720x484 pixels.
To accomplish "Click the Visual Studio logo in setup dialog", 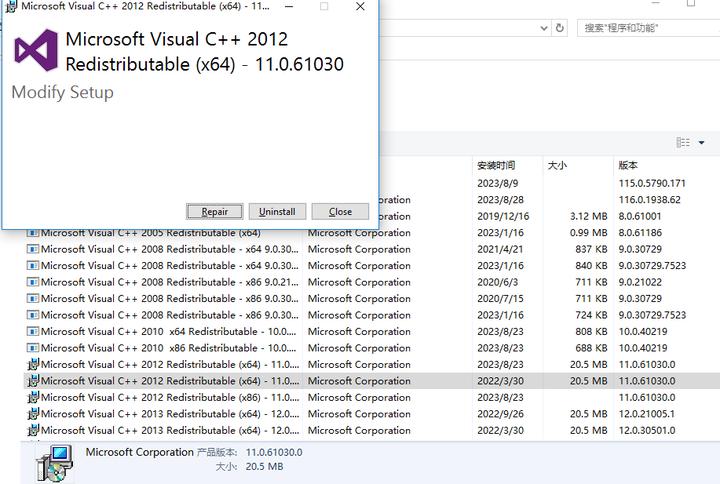I will coord(36,50).
